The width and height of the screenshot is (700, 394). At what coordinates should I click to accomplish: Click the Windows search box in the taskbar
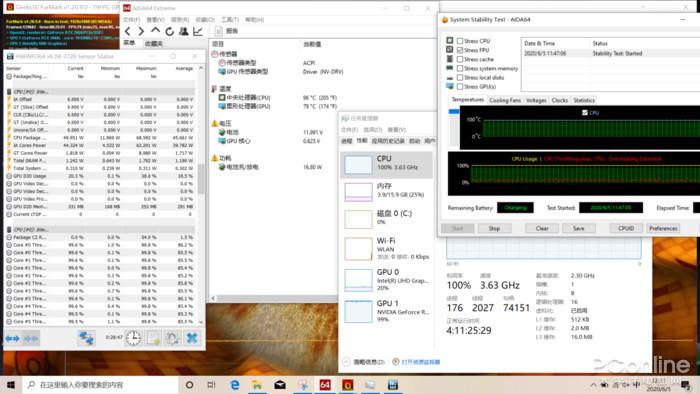tap(100, 385)
